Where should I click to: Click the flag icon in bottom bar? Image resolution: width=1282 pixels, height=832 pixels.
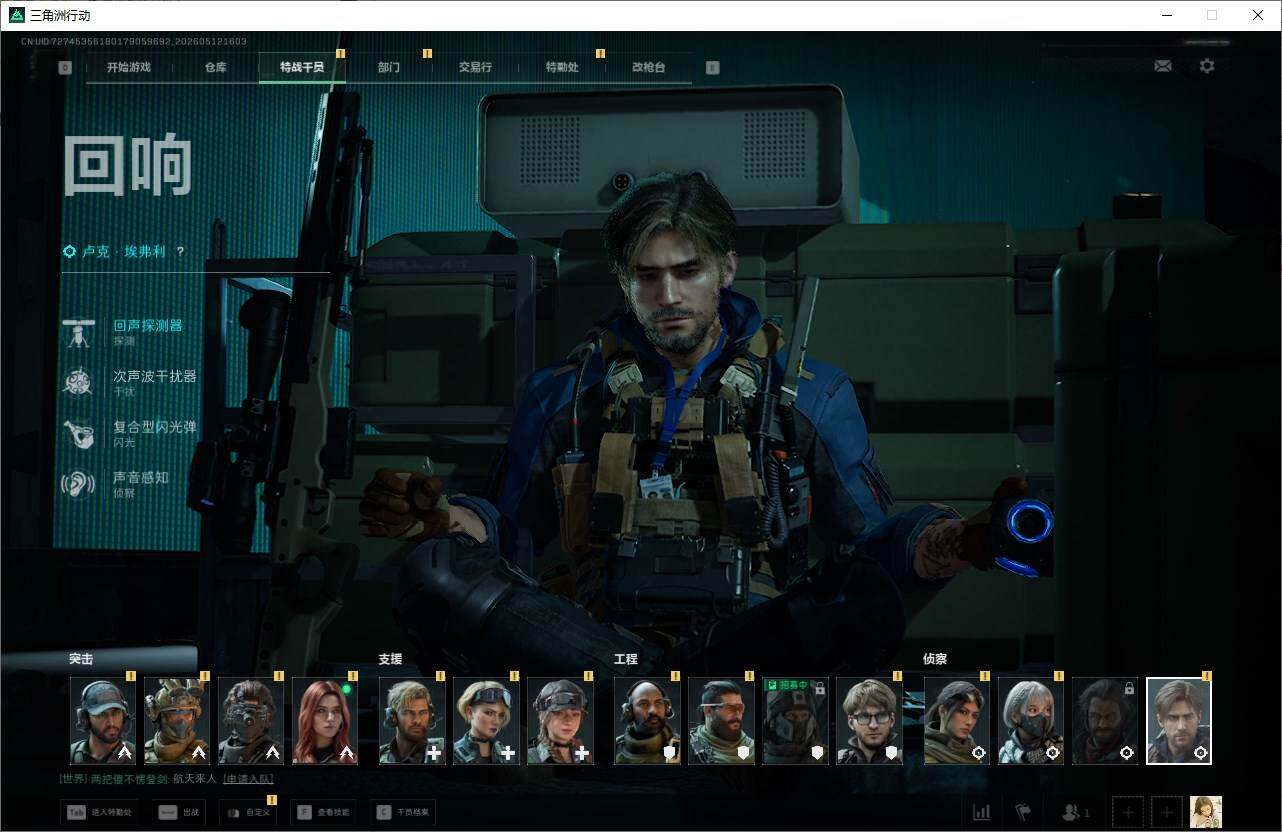pos(1023,812)
